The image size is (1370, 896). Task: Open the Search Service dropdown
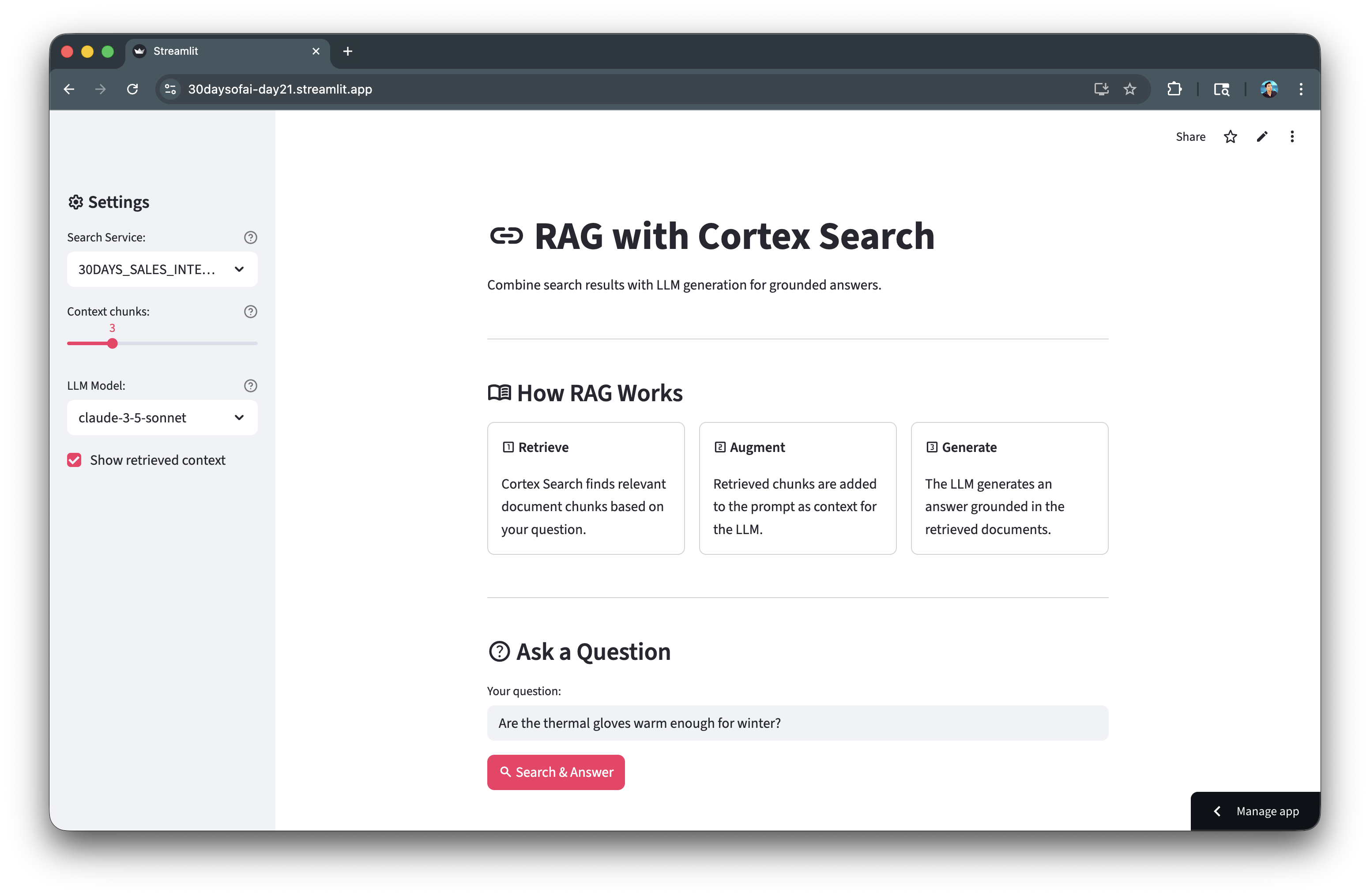[162, 269]
